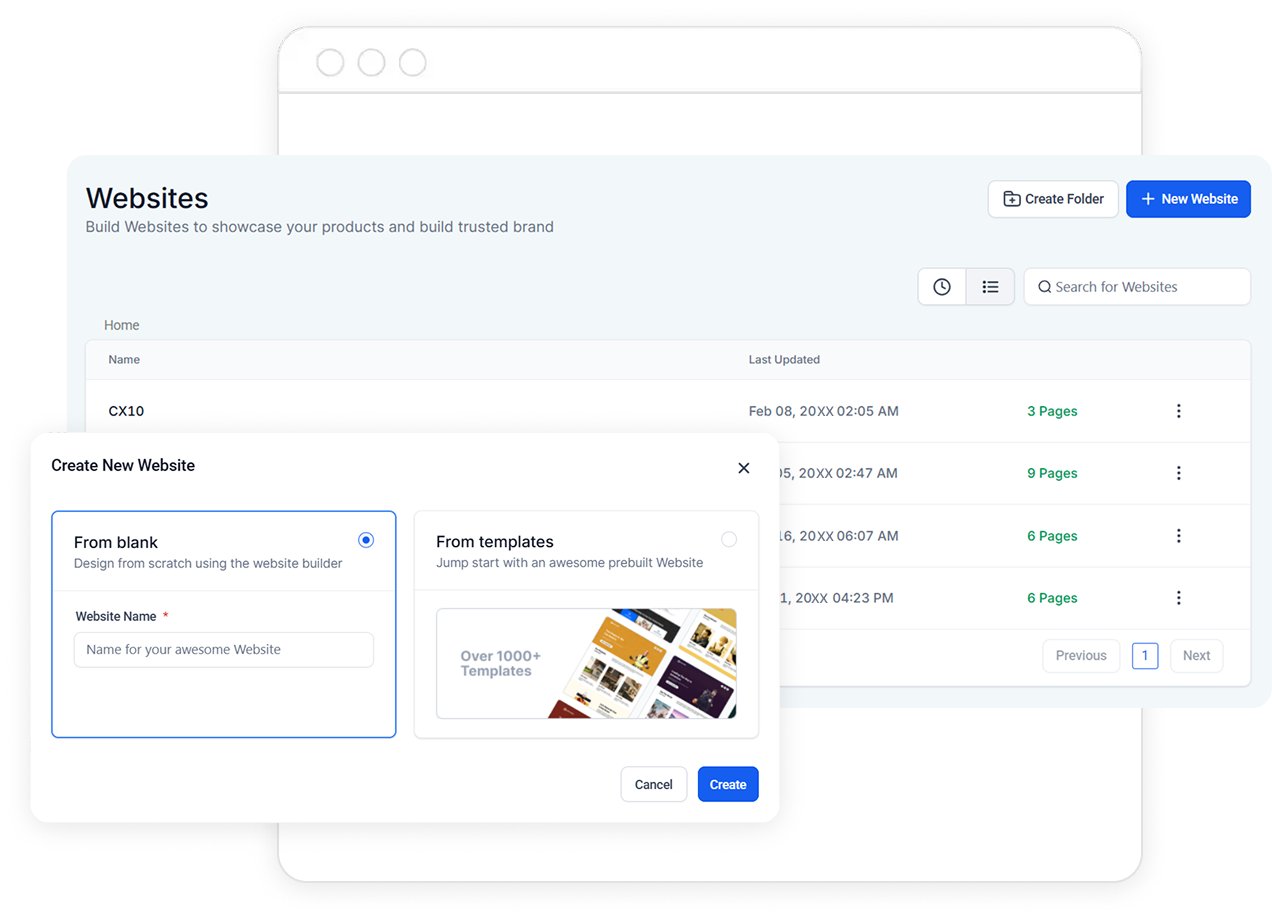Viewport: 1272px width, 917px height.
Task: Close the Create New Website dialog
Action: [743, 468]
